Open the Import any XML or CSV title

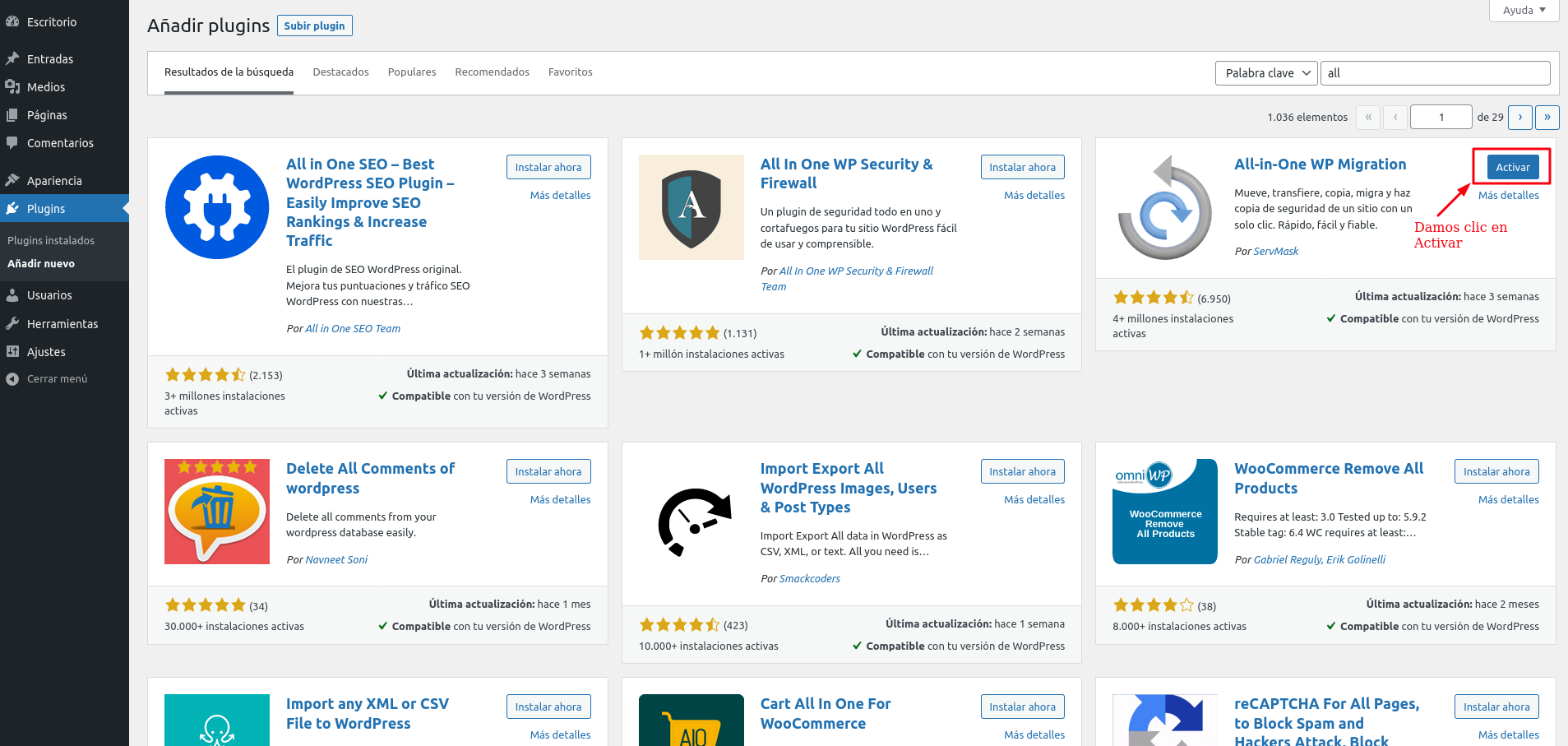(368, 713)
